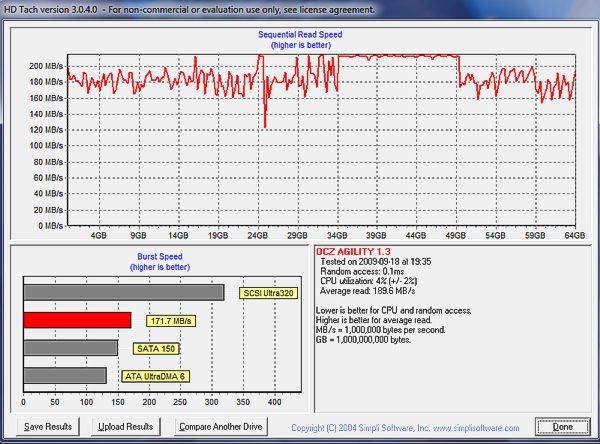600x444 pixels.
Task: Click the MB/s = 1,000,000 bytes per second line
Action: click(x=380, y=330)
